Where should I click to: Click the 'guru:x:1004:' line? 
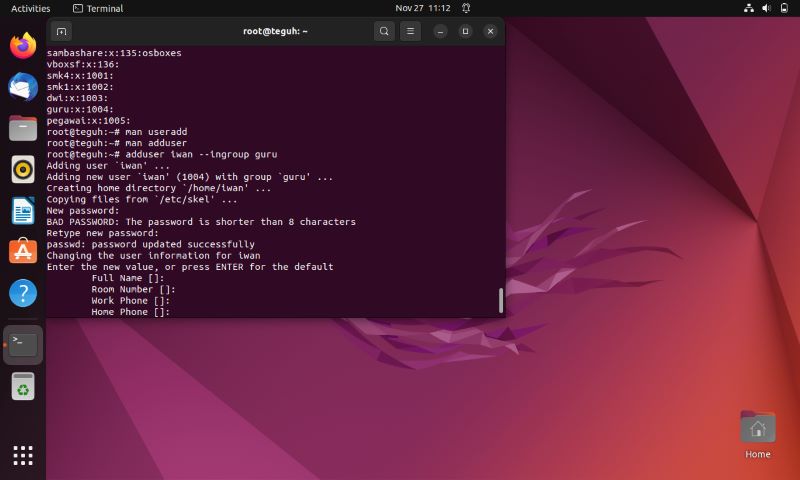point(80,109)
